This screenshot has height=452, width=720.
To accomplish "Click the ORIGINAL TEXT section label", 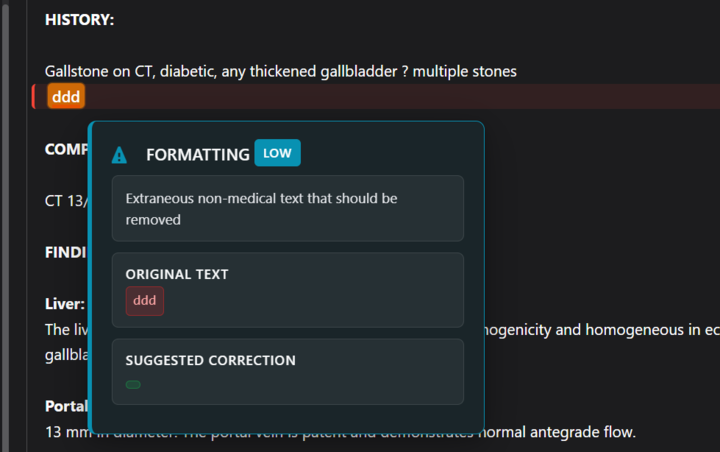I will [177, 274].
